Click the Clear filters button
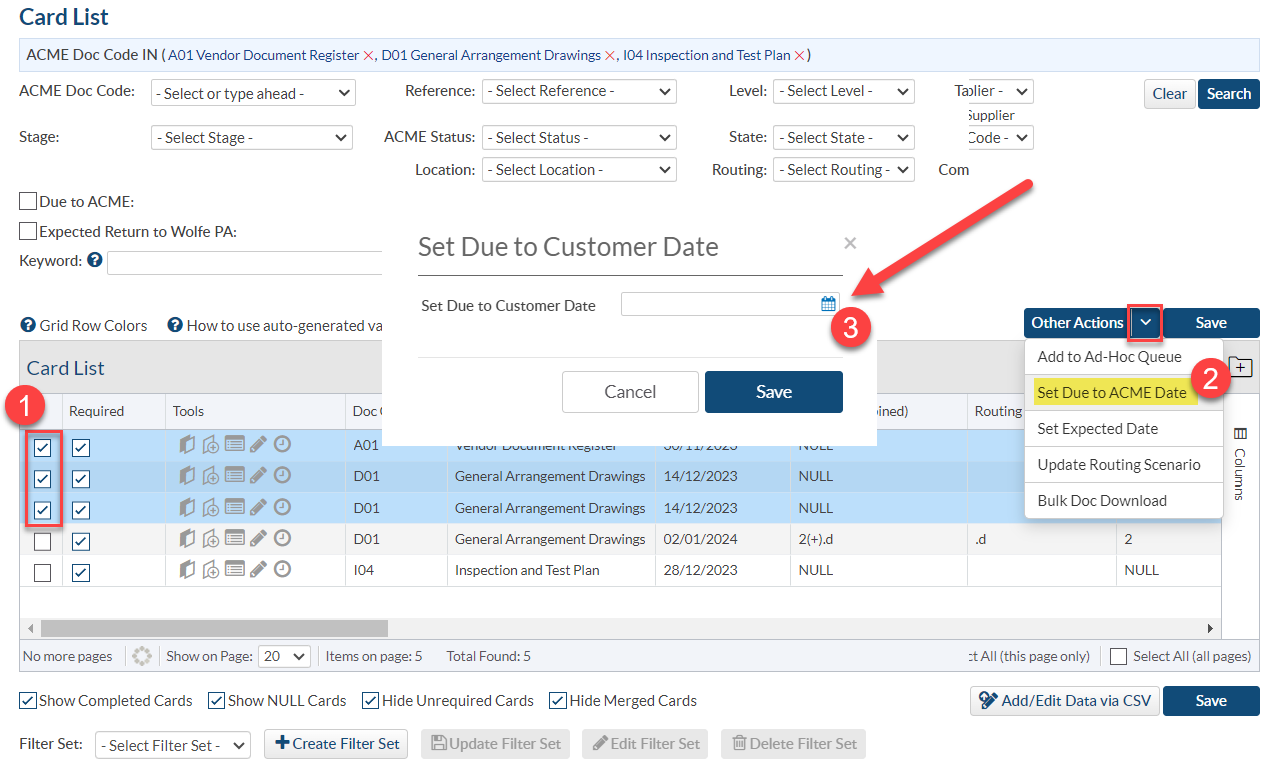 (x=1169, y=93)
